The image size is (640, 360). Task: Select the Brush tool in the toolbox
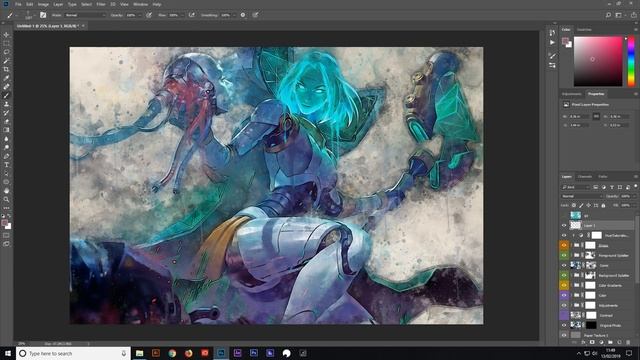point(6,96)
